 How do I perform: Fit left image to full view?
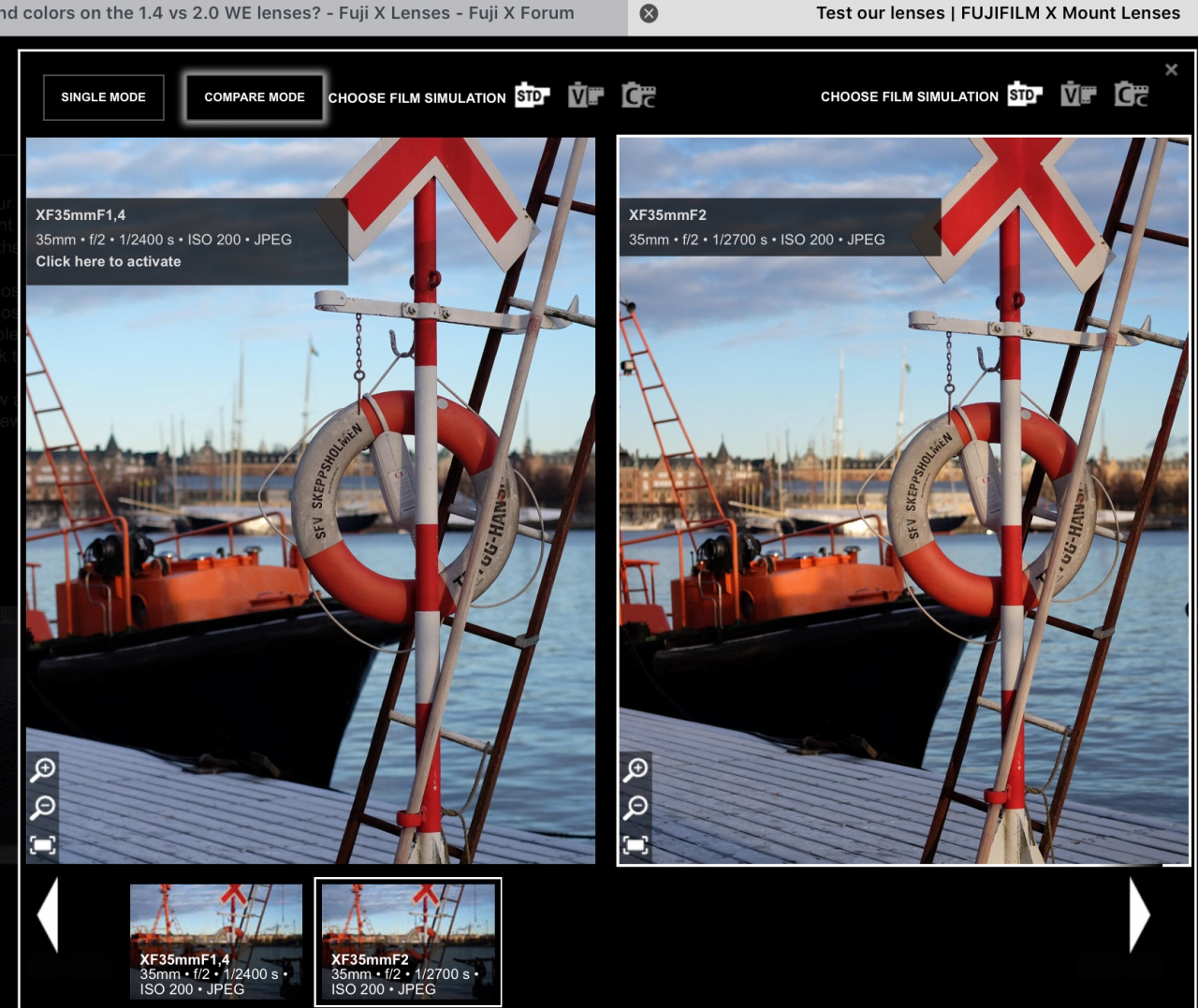43,845
